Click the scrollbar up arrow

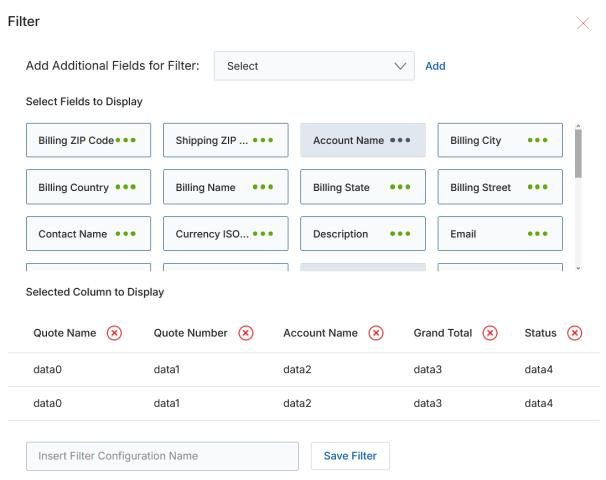click(x=578, y=126)
